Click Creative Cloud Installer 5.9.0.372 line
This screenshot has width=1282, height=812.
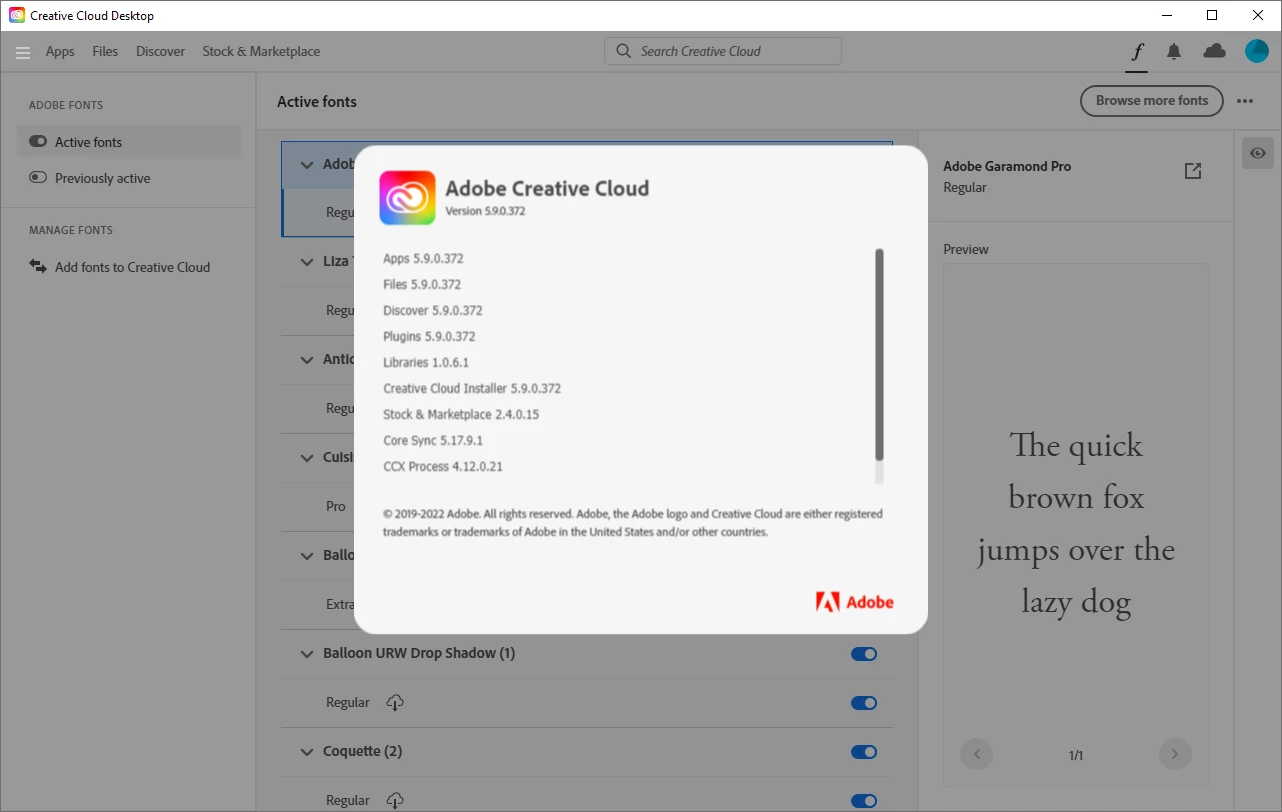point(472,388)
